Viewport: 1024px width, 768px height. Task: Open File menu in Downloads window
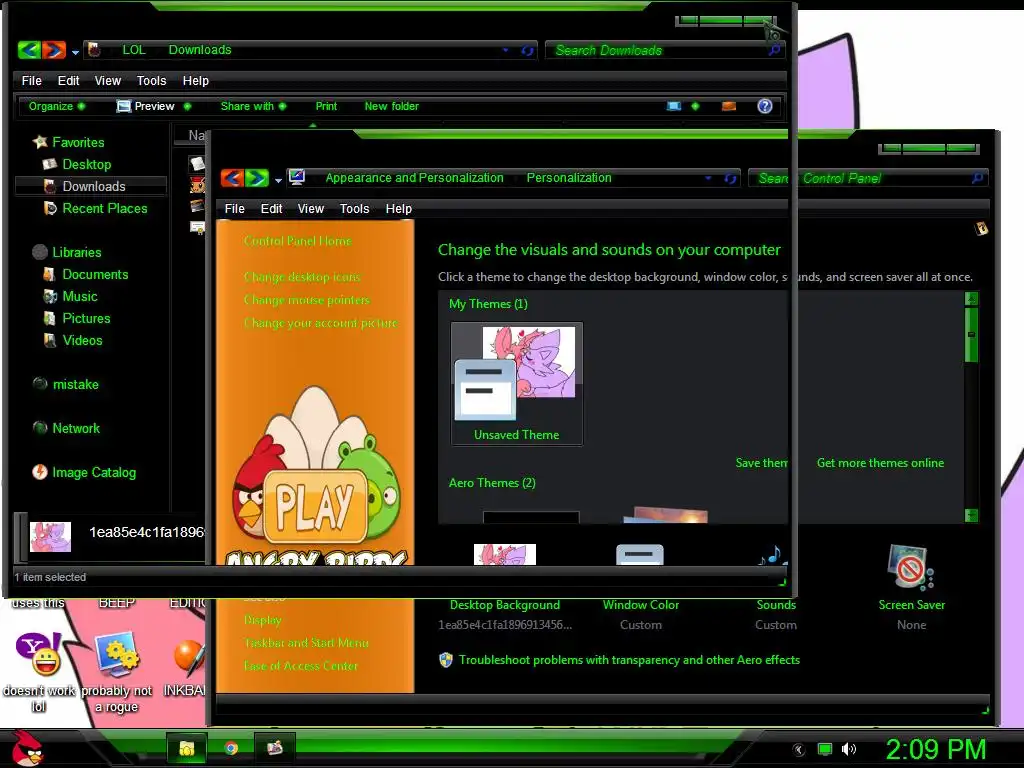tap(31, 80)
